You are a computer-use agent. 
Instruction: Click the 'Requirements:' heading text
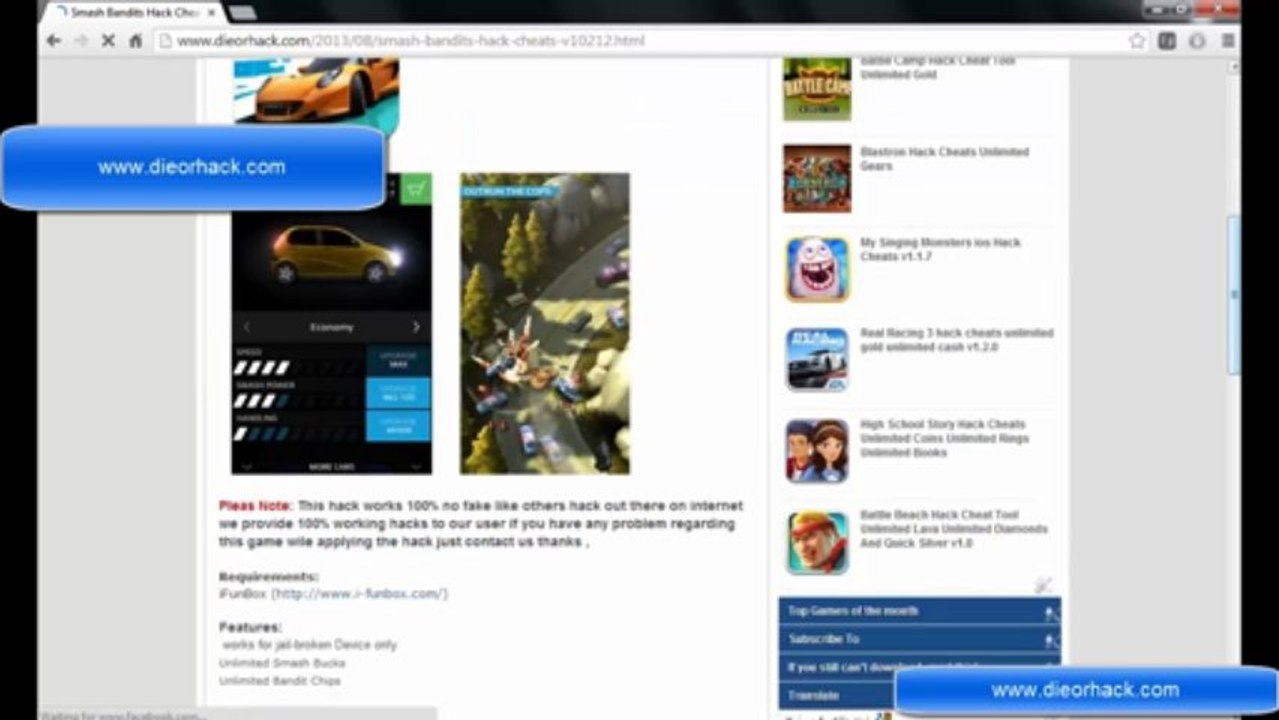coord(269,577)
